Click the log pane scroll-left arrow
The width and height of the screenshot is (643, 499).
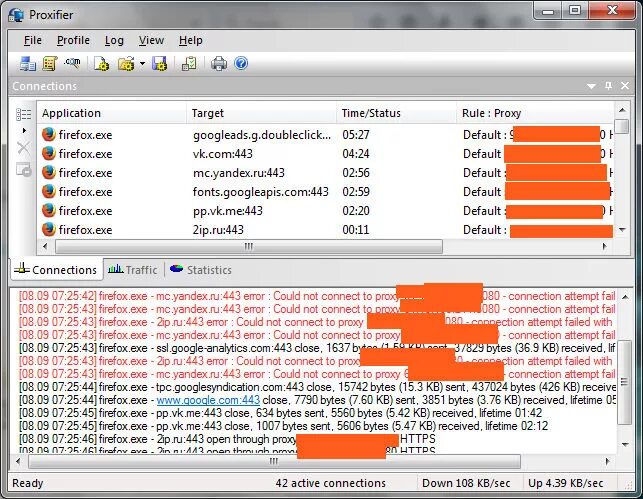[x=18, y=461]
